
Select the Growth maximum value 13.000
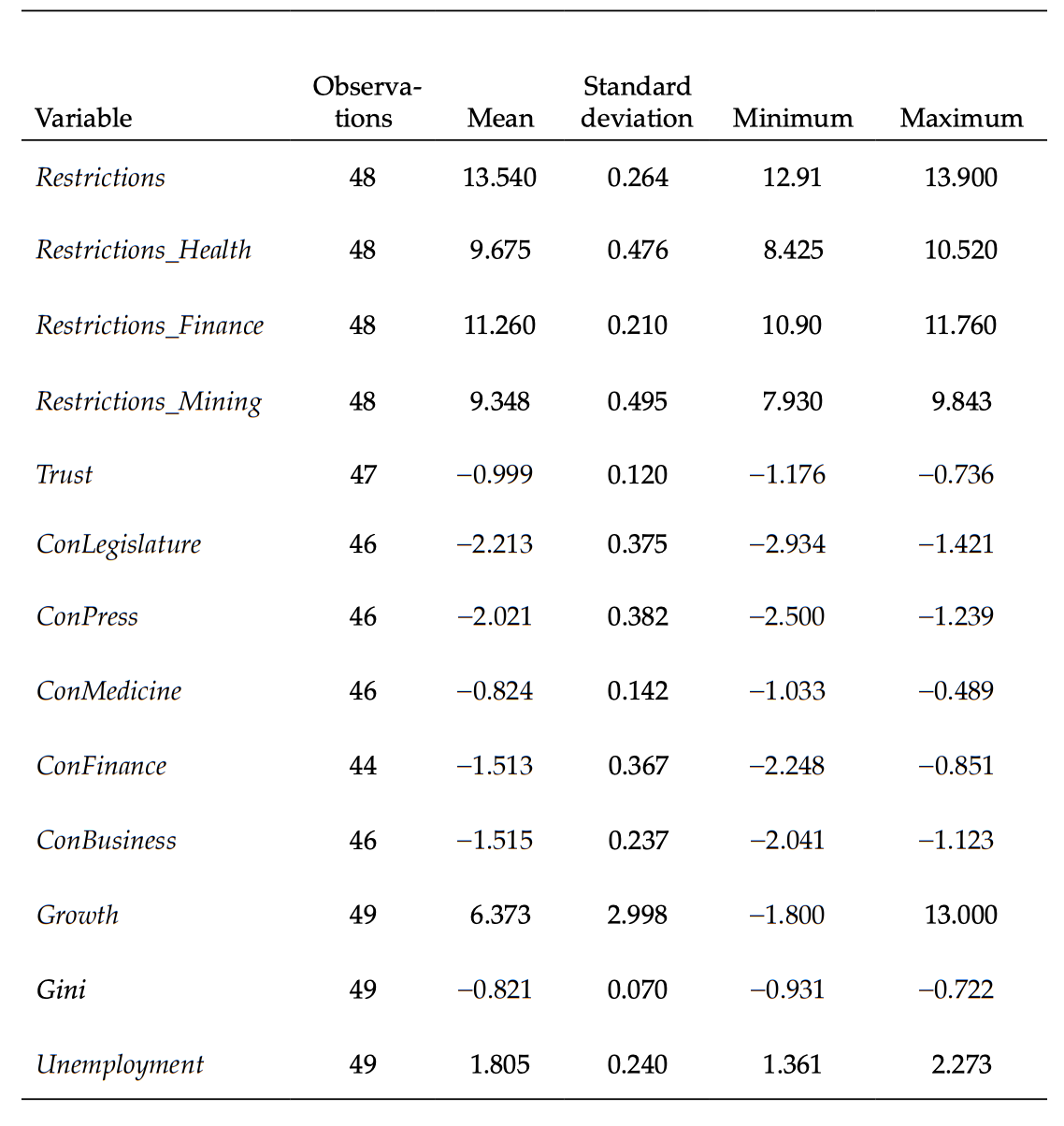click(x=960, y=914)
